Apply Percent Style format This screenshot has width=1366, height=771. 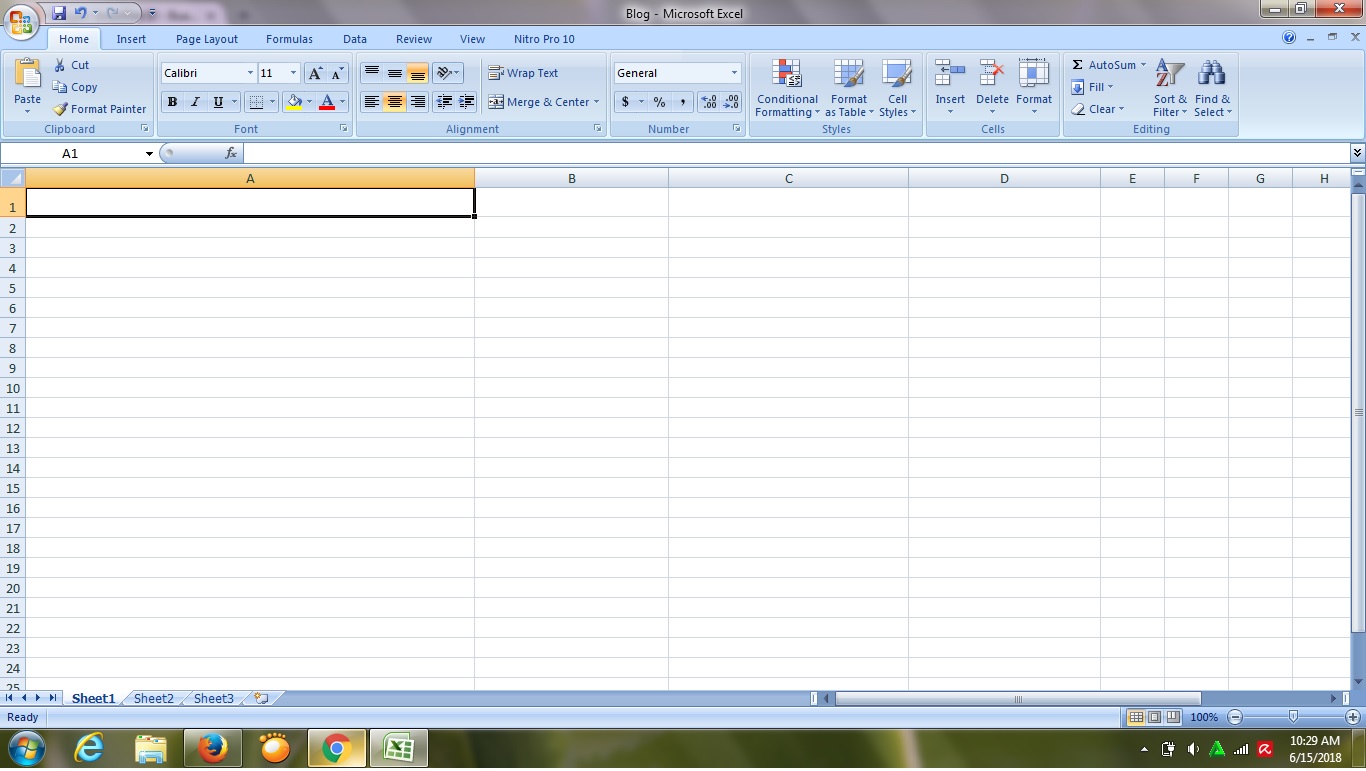659,102
